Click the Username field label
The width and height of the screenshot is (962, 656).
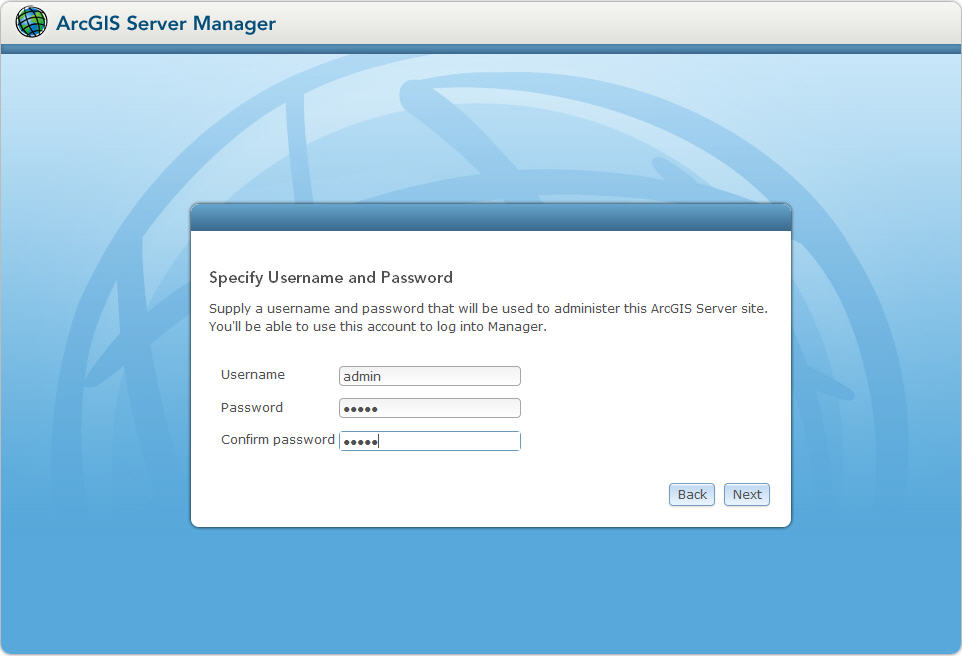click(x=251, y=375)
